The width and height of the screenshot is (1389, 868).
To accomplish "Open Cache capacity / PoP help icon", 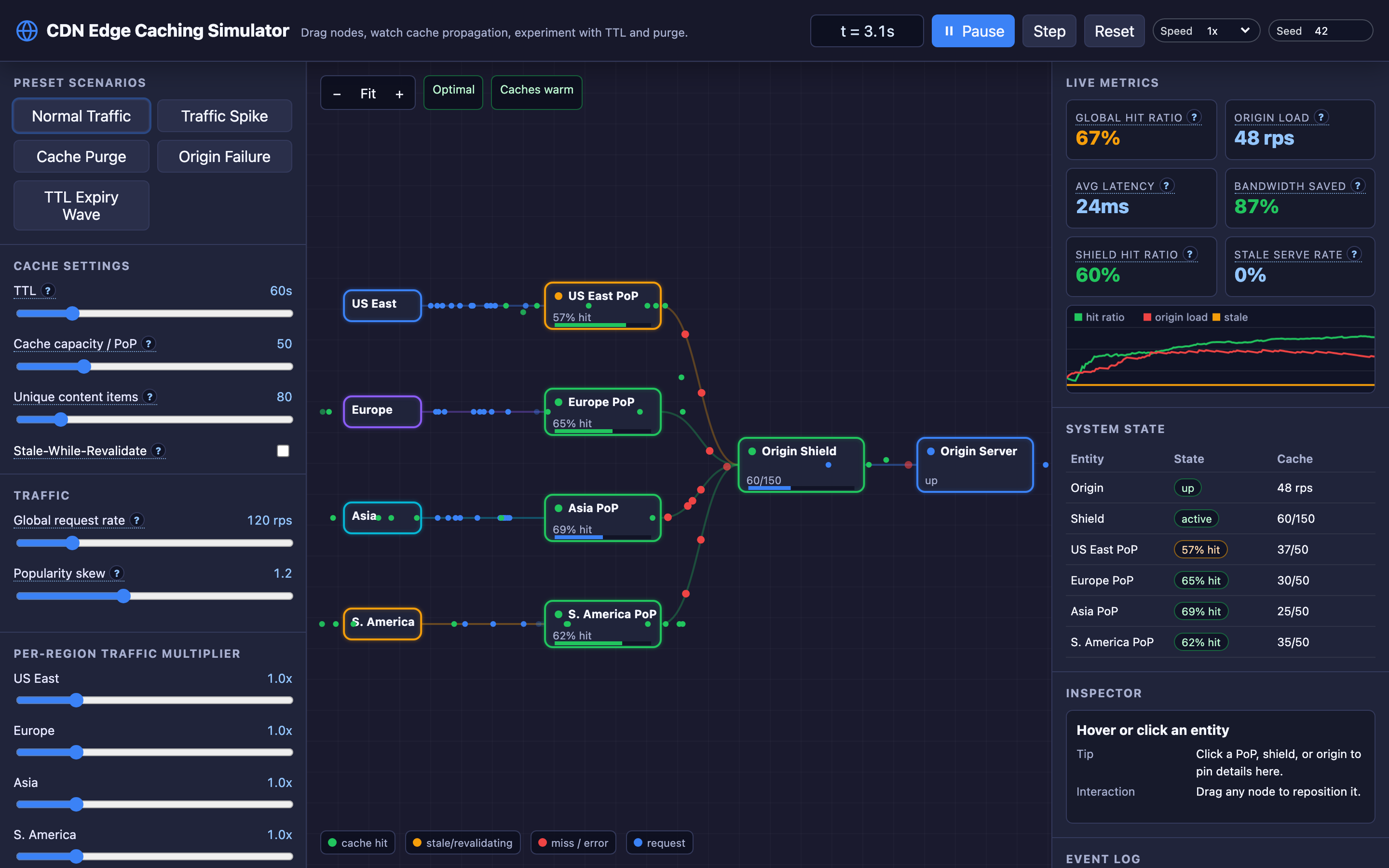I will 149,343.
